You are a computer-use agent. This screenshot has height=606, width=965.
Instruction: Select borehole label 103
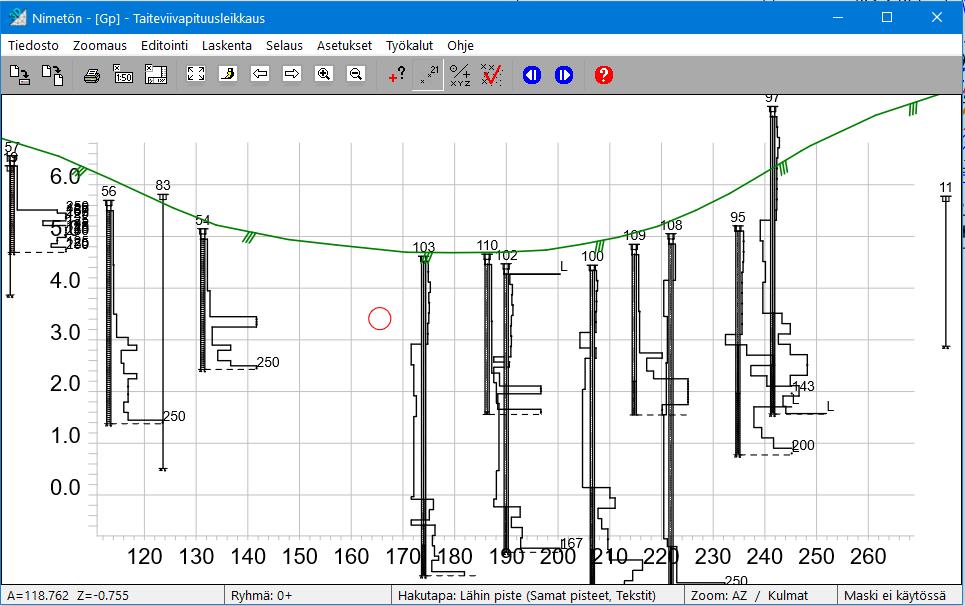click(423, 247)
